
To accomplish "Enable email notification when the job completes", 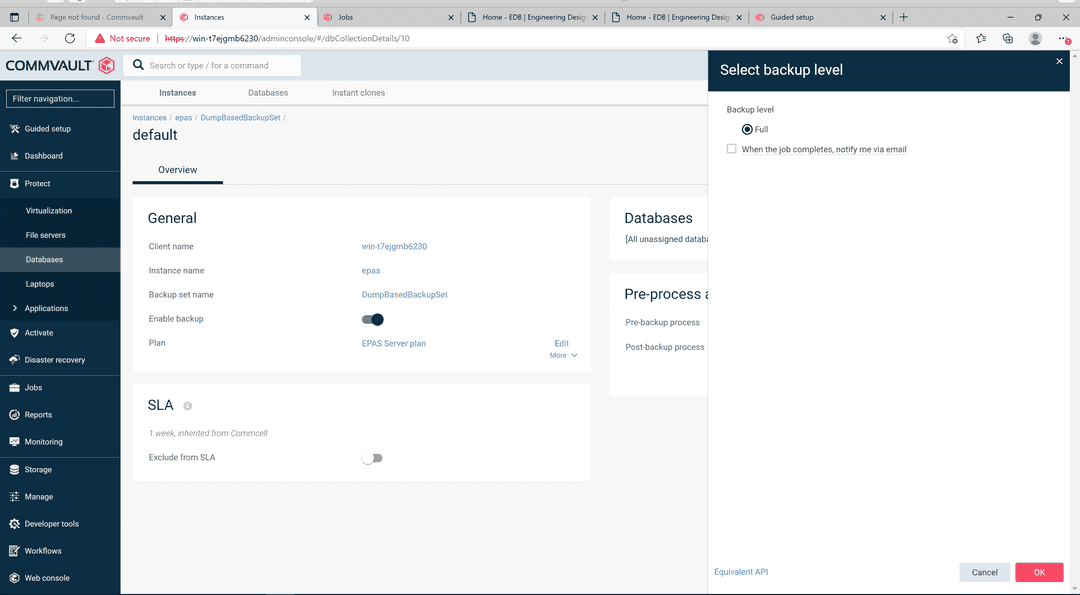I will pos(731,148).
